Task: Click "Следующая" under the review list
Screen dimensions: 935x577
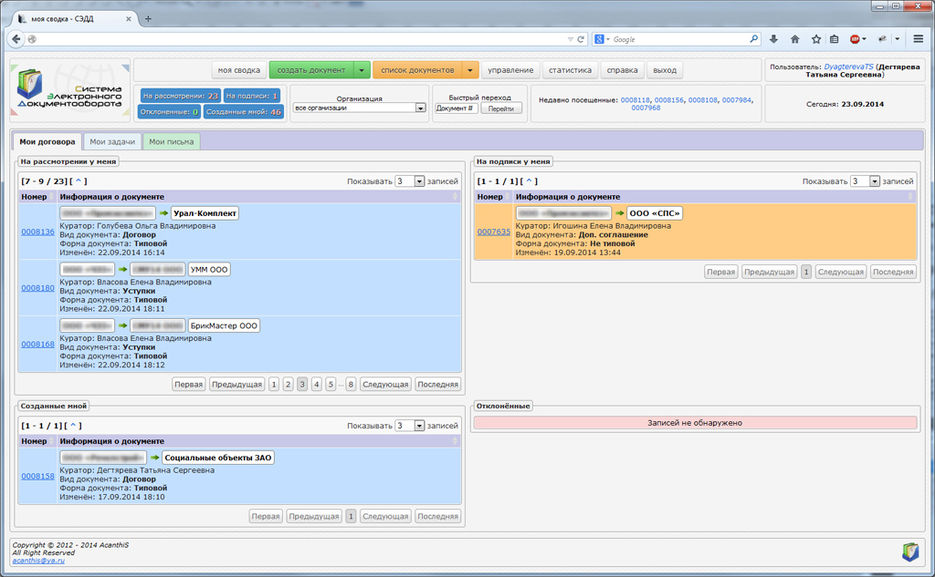Action: pos(385,384)
